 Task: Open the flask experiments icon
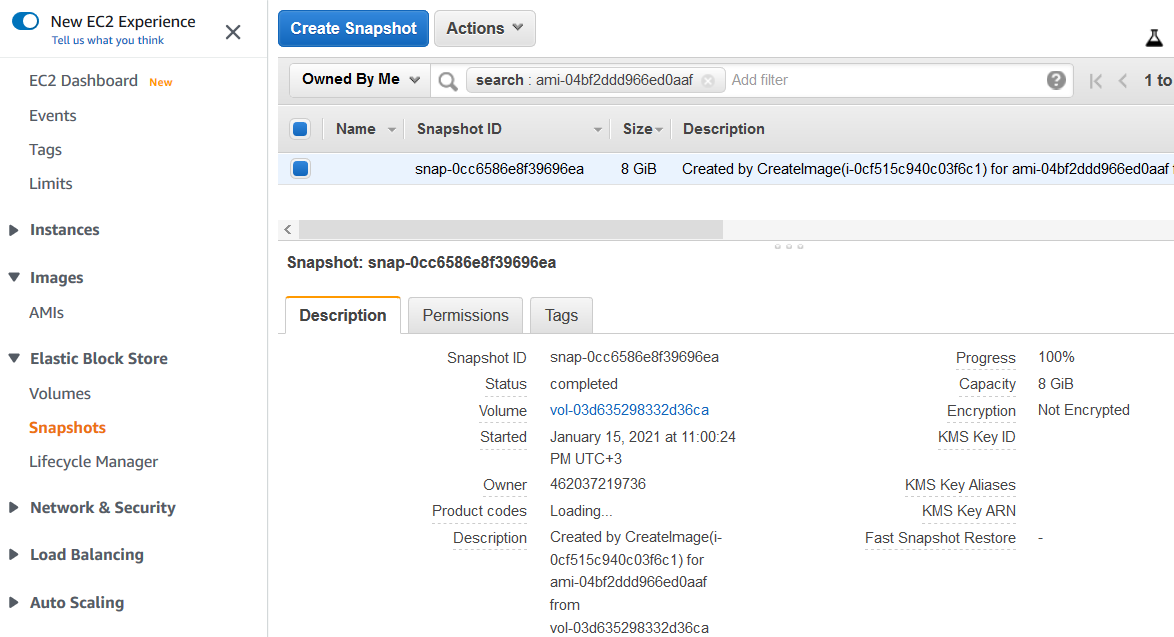coord(1154,37)
